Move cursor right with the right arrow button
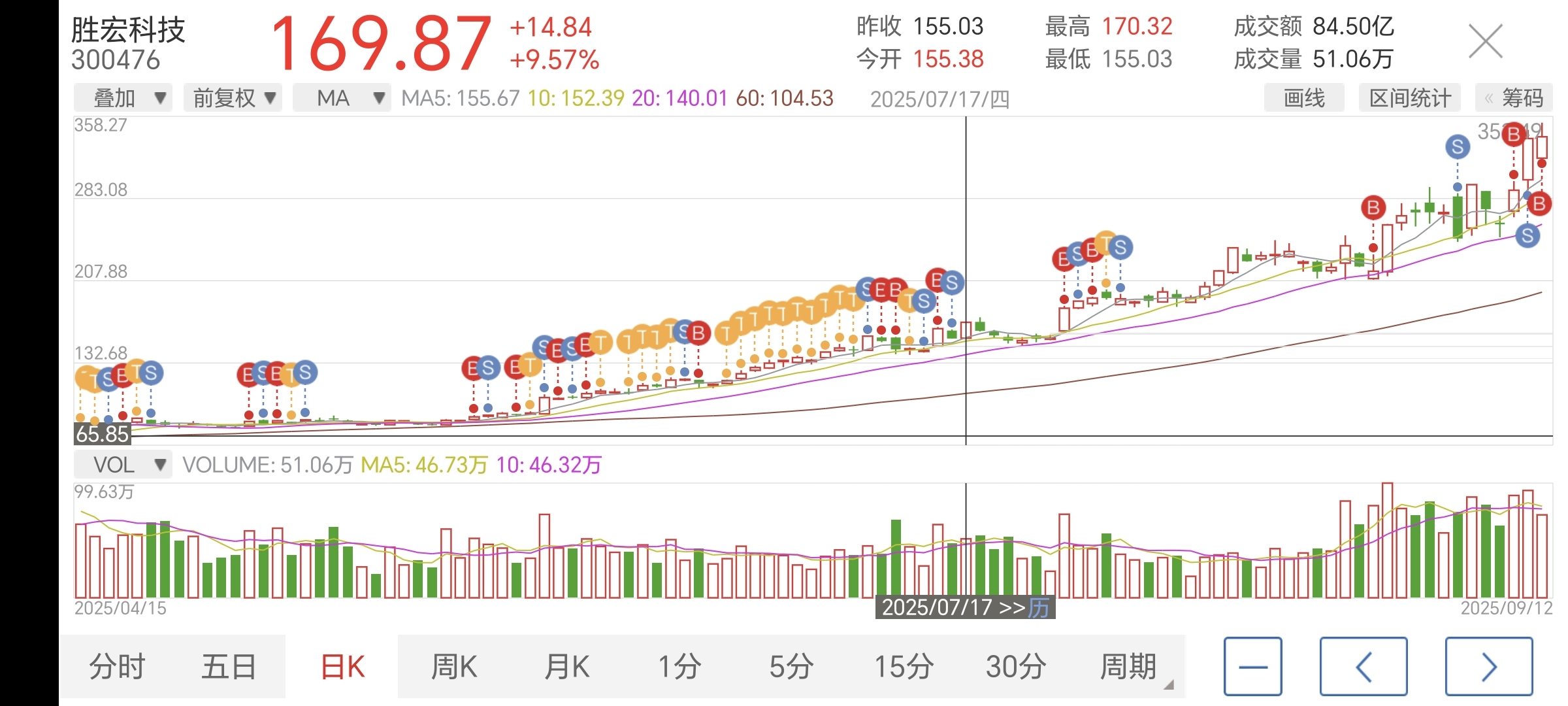 tap(1489, 667)
